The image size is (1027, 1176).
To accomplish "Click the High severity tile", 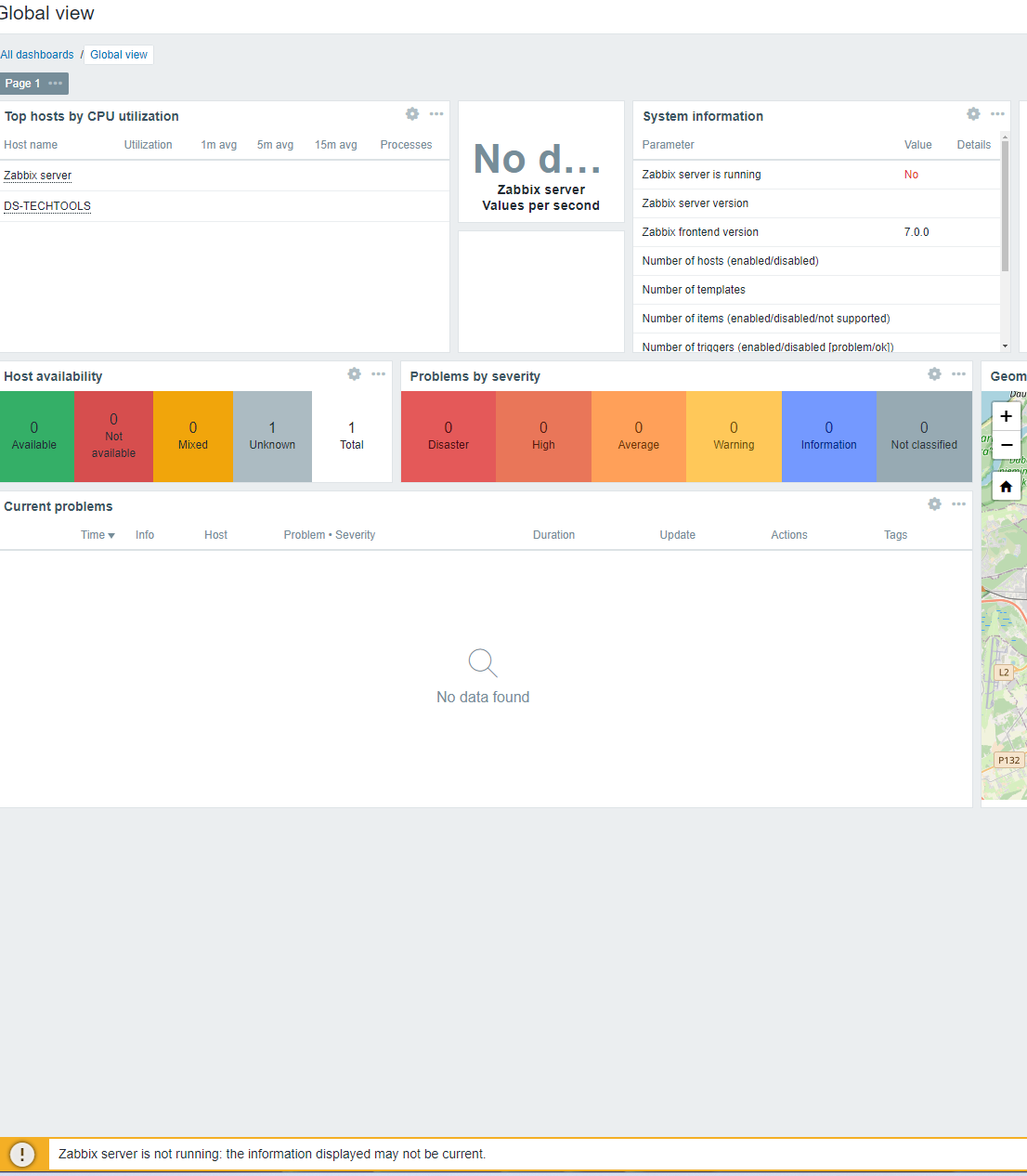I will pos(543,437).
